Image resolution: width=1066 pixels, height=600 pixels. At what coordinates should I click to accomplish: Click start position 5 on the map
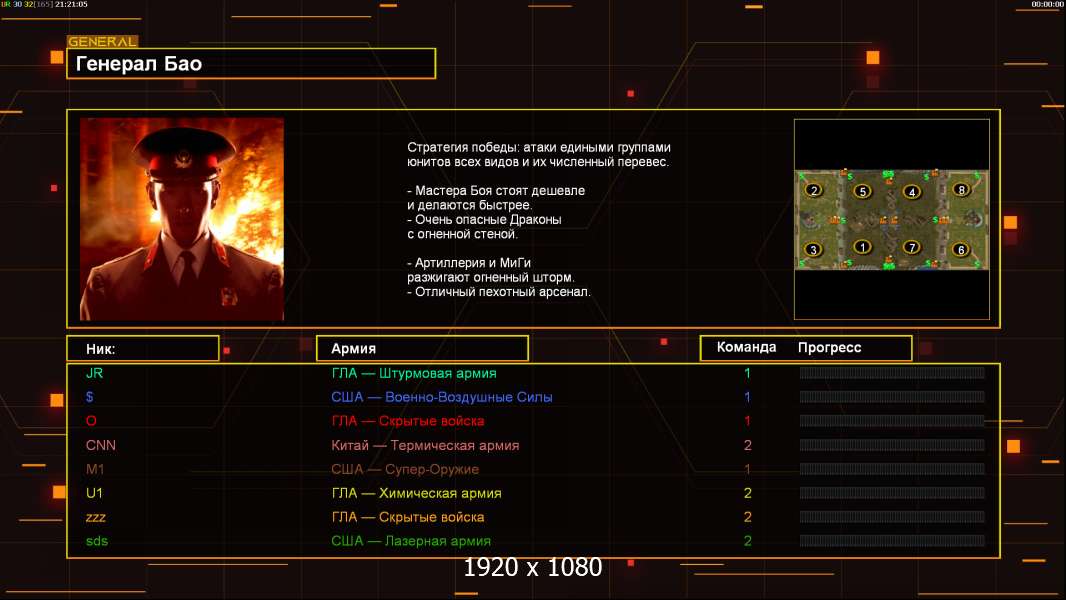(862, 191)
